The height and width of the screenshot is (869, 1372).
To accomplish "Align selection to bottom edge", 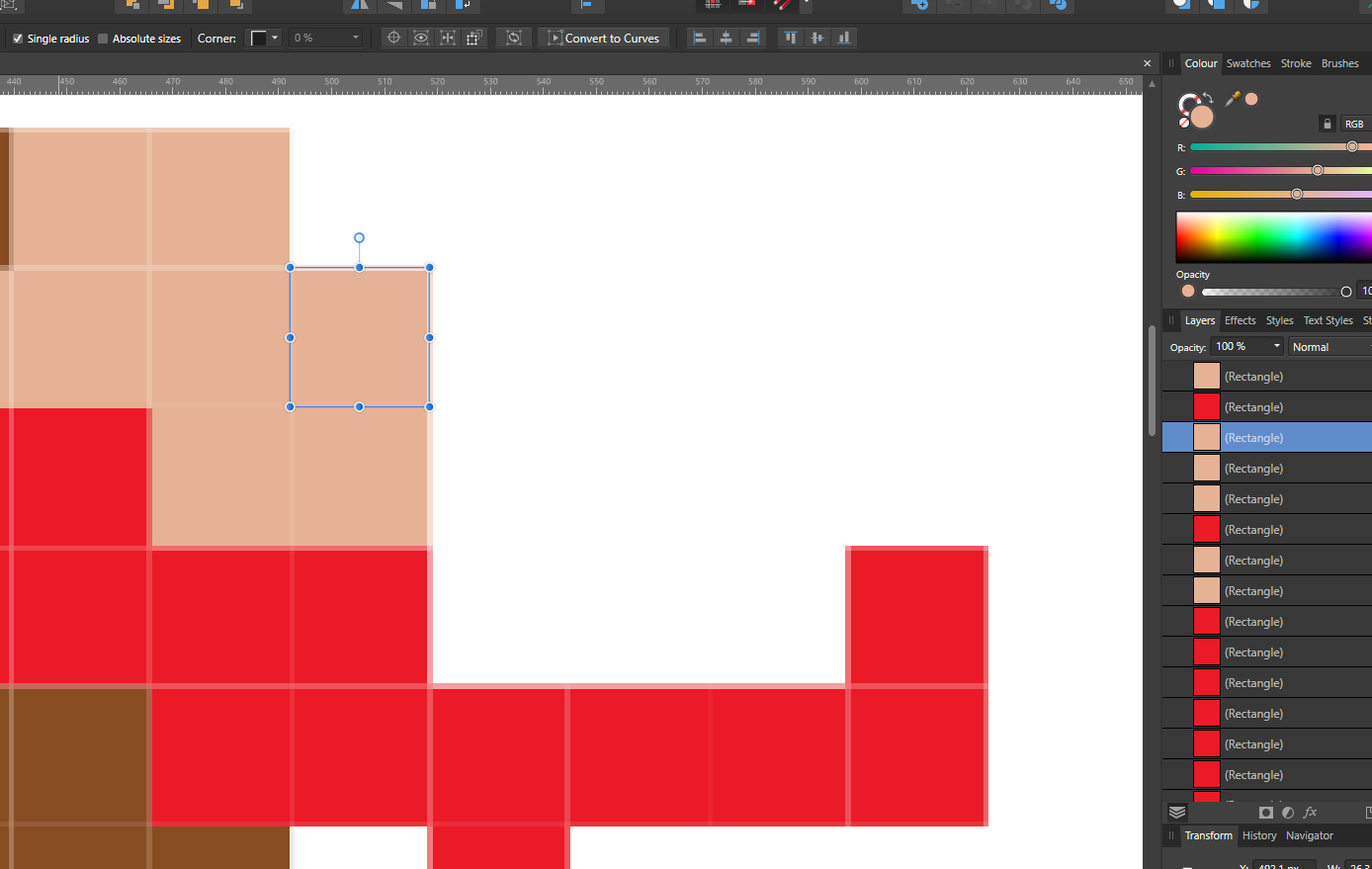I will pyautogui.click(x=843, y=38).
